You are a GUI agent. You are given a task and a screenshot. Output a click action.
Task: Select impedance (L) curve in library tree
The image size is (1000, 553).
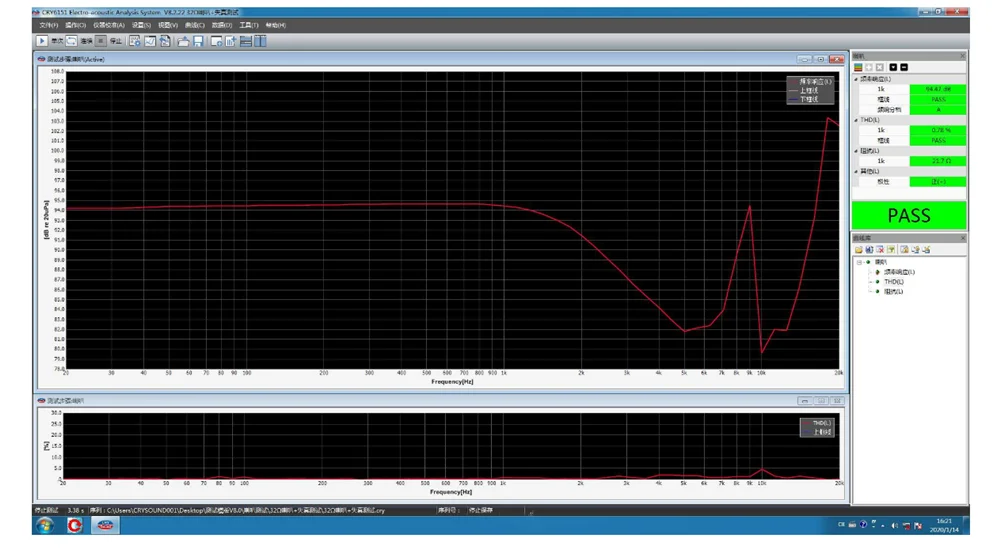point(893,291)
